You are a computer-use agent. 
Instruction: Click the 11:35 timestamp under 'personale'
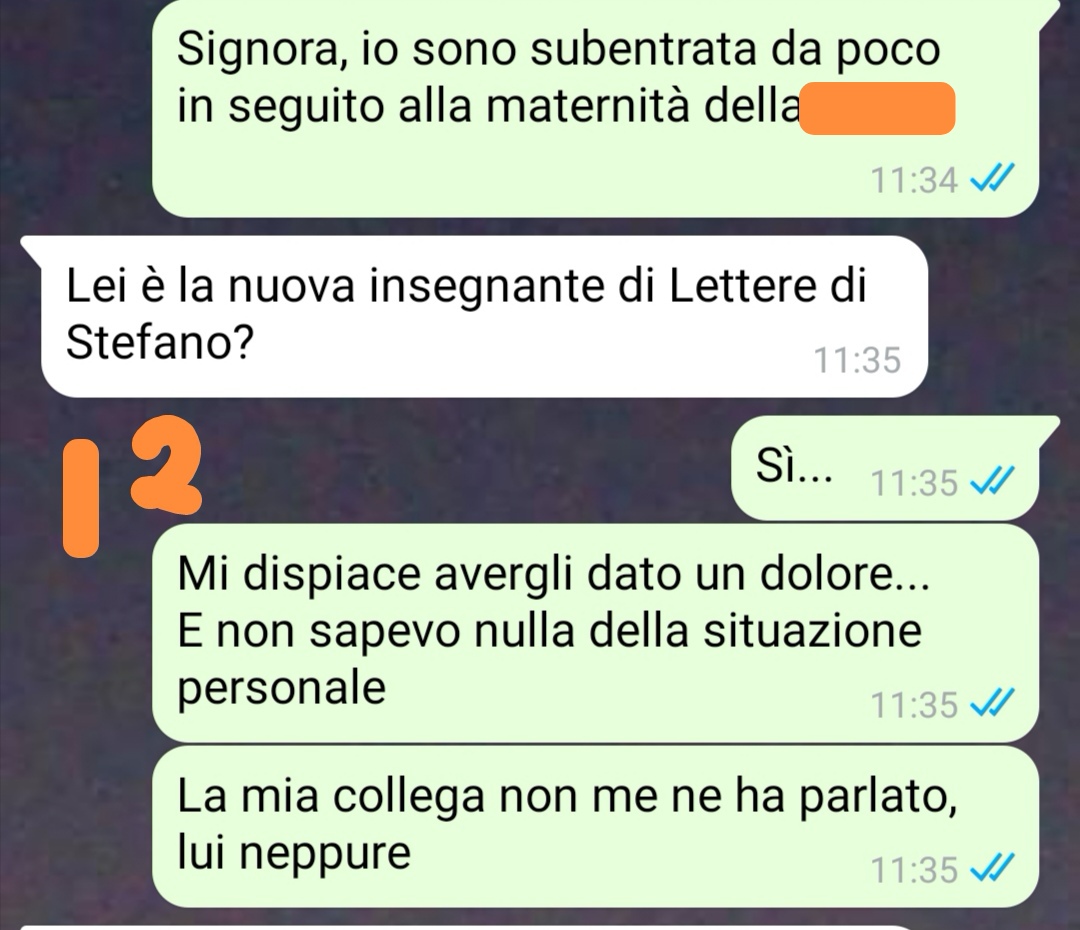tap(914, 705)
